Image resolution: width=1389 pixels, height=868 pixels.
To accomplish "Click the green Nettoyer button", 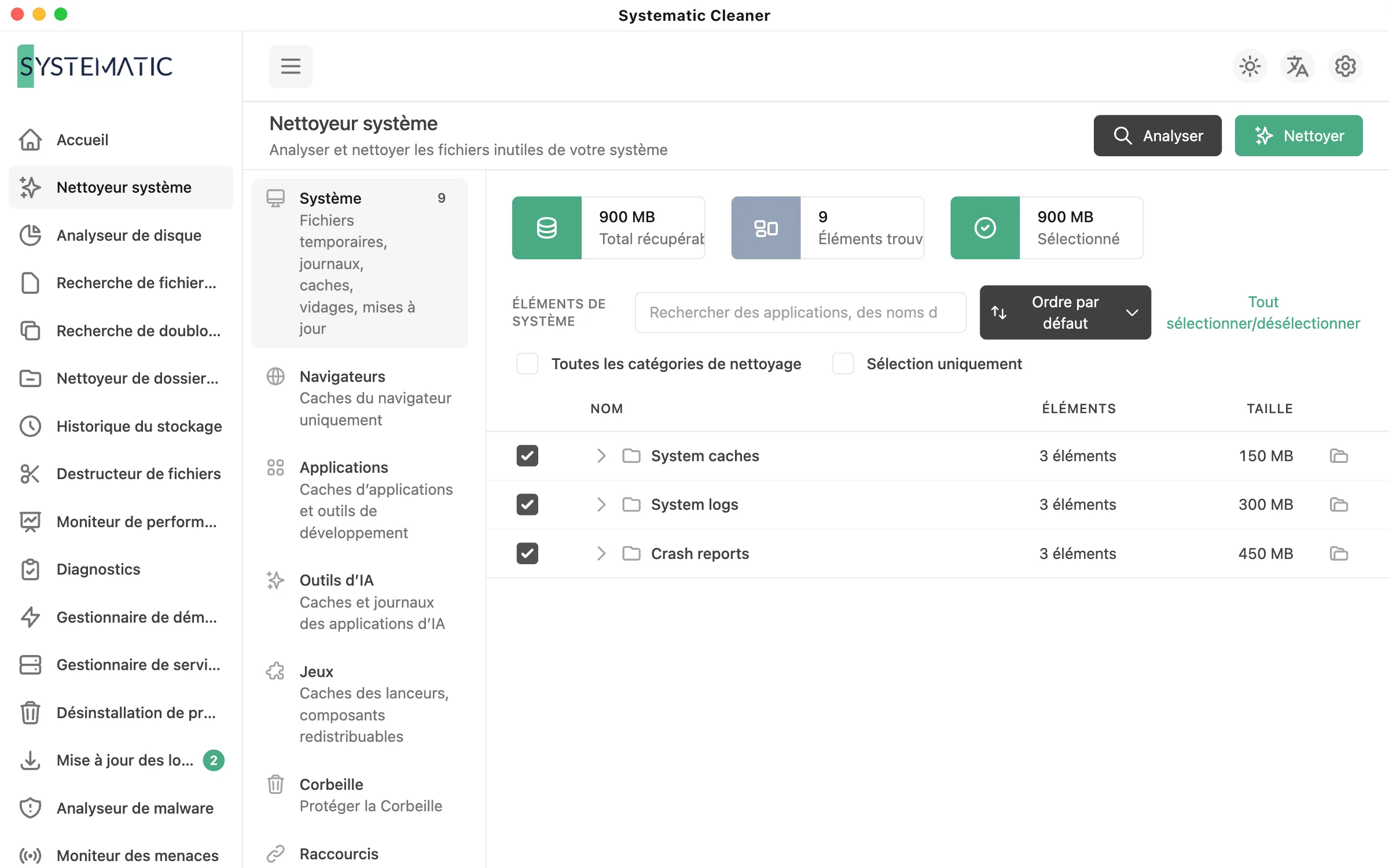I will pyautogui.click(x=1299, y=135).
